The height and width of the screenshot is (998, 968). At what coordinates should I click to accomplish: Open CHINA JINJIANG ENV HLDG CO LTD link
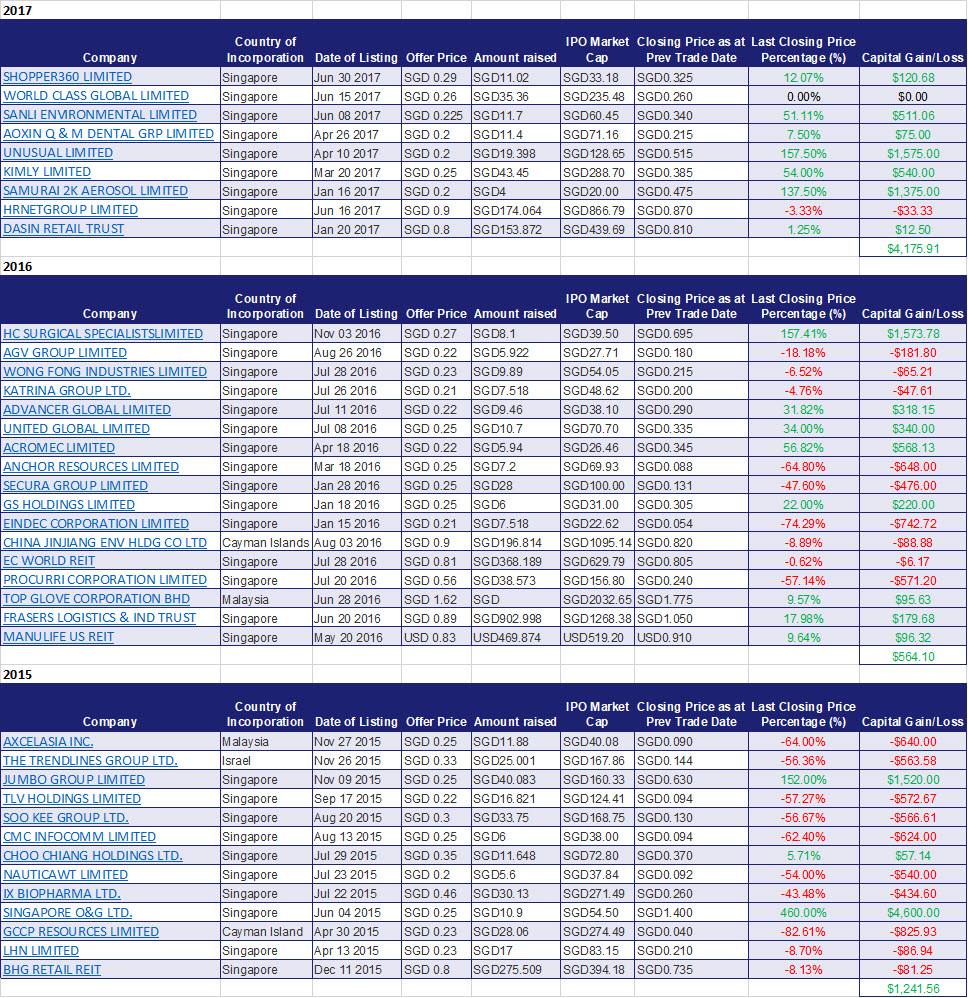pos(105,543)
